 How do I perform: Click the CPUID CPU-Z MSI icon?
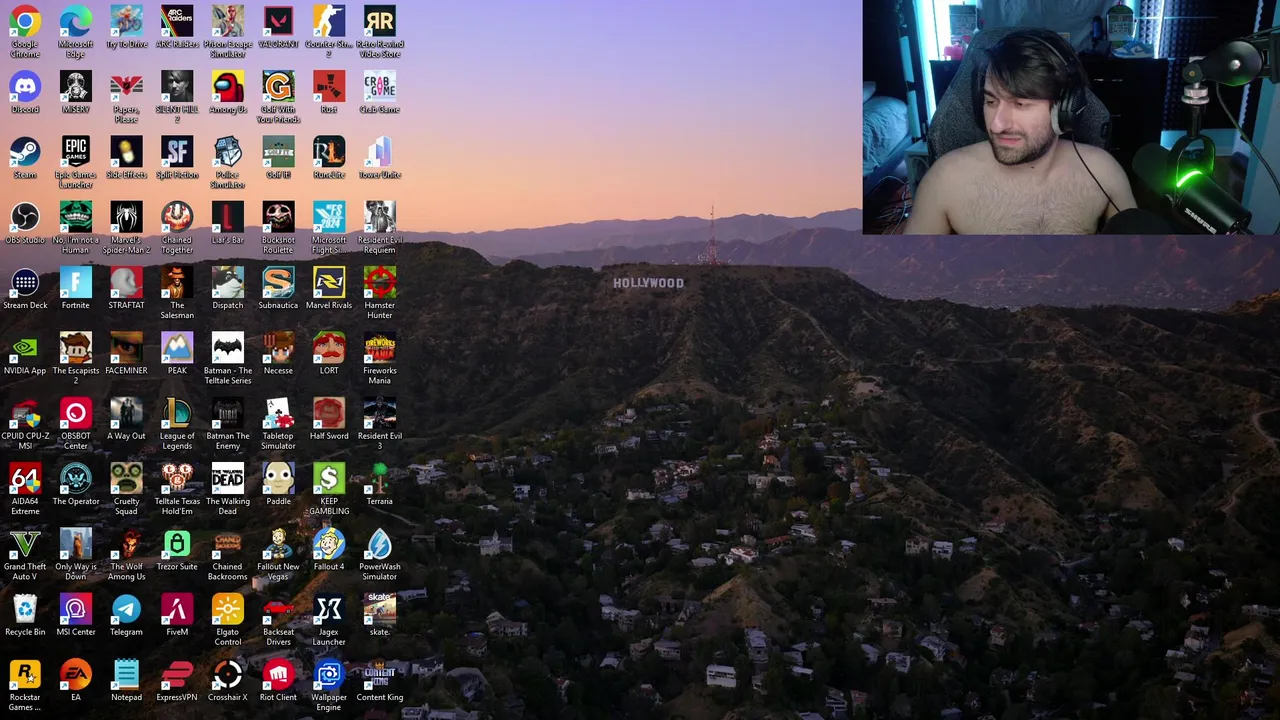pos(25,422)
